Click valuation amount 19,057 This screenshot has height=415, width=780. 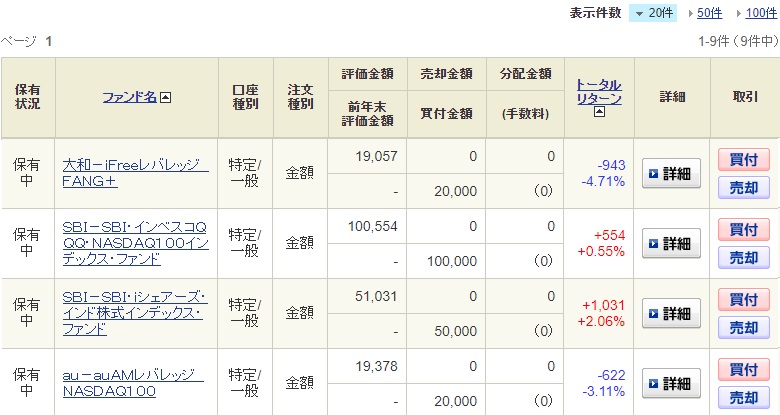[376, 156]
